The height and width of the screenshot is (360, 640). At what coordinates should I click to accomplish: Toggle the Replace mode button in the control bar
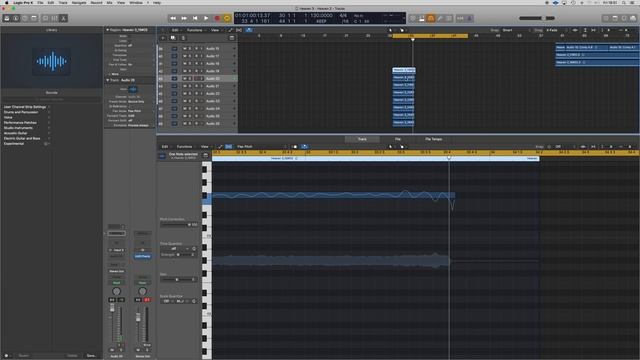tap(413, 18)
